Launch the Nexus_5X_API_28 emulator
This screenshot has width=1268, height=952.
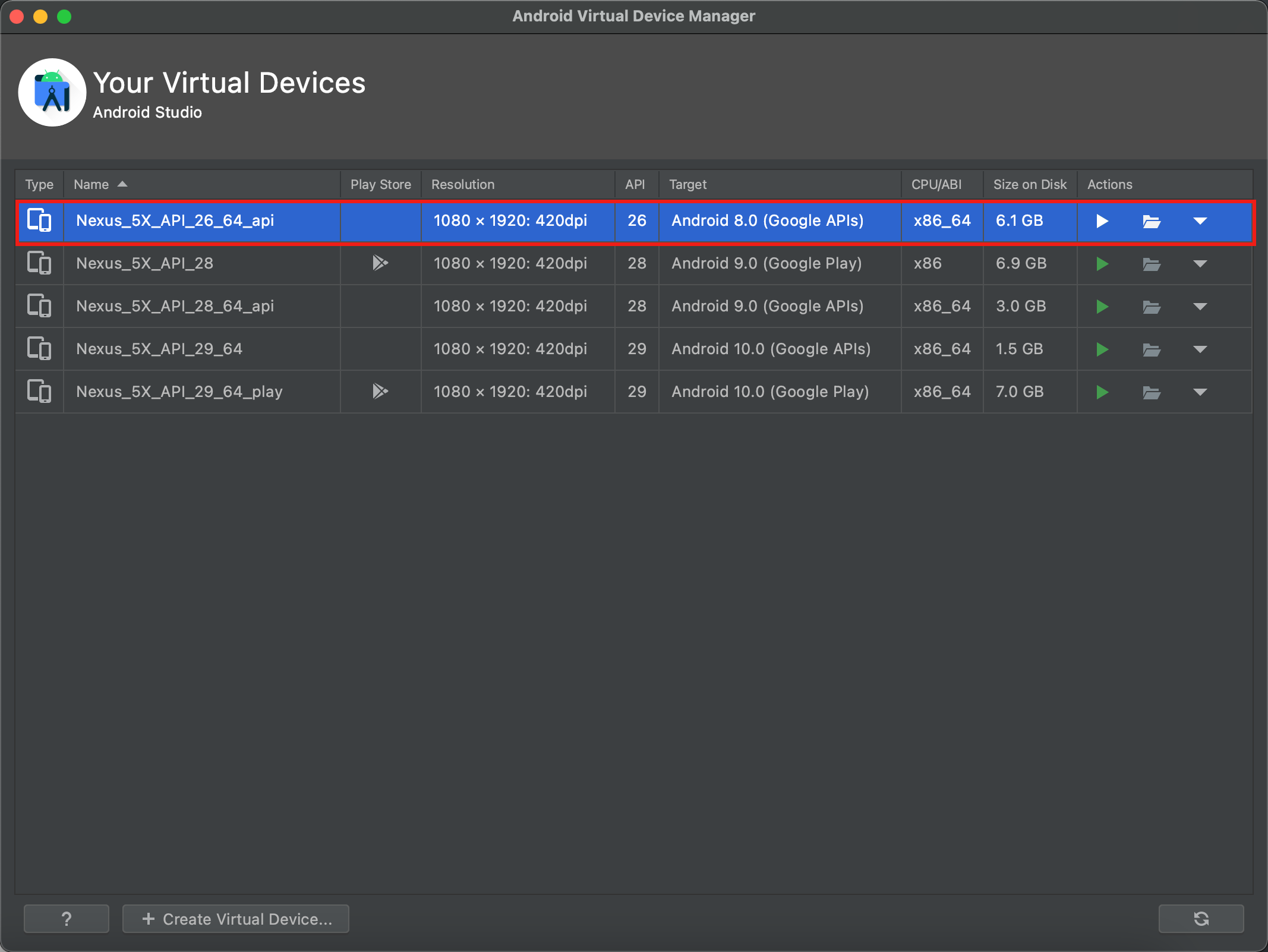pyautogui.click(x=1102, y=264)
